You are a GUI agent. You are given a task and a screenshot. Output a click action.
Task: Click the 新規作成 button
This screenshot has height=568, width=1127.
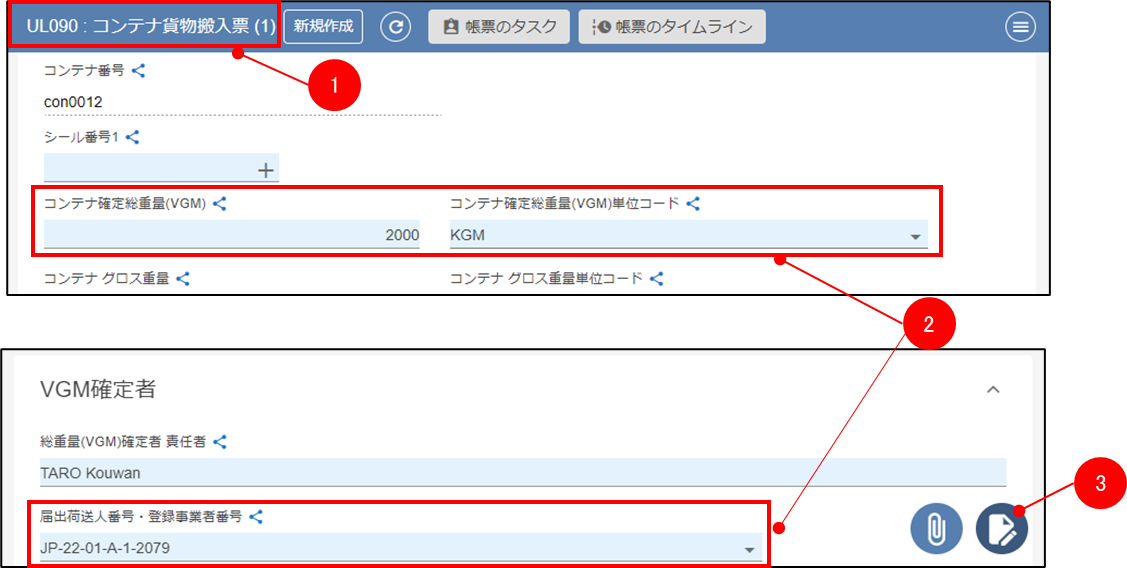[323, 27]
